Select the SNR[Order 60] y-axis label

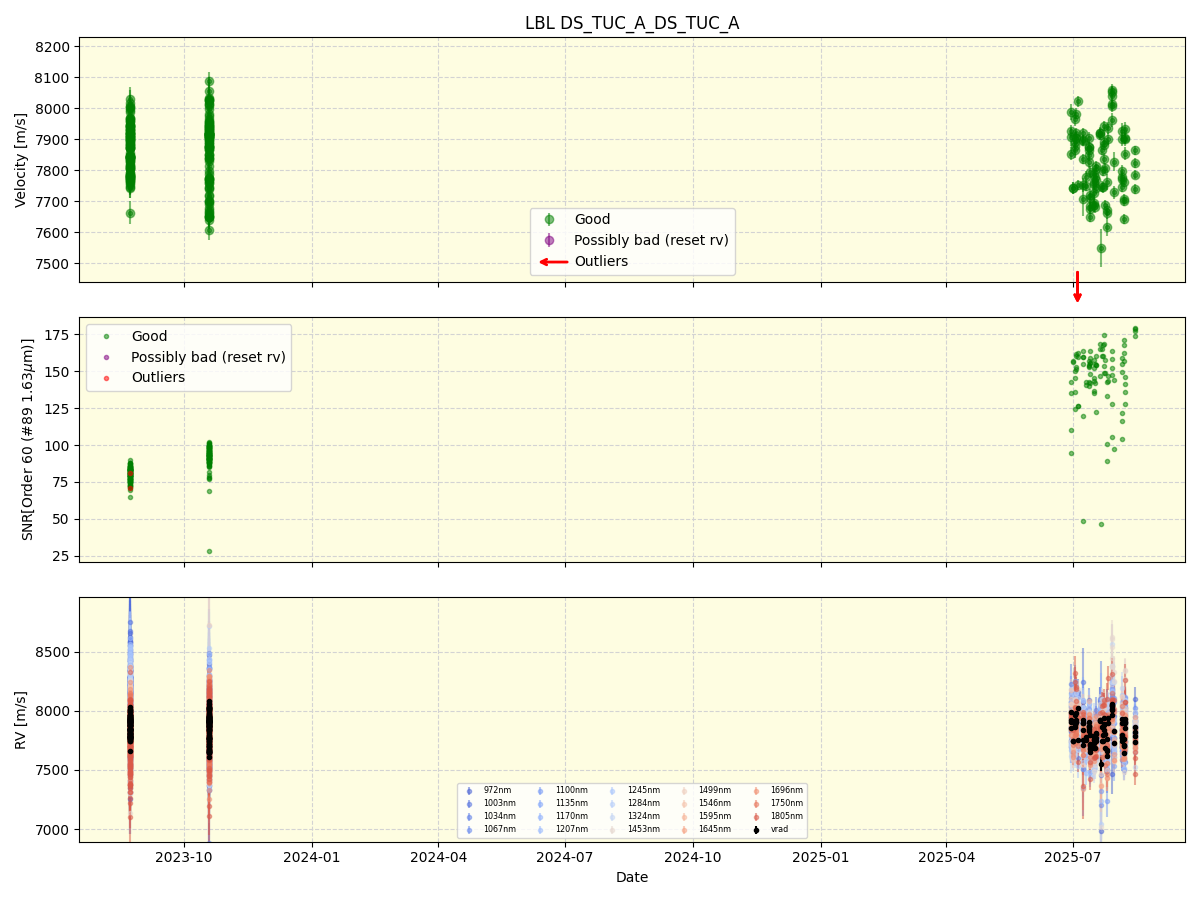coord(28,440)
